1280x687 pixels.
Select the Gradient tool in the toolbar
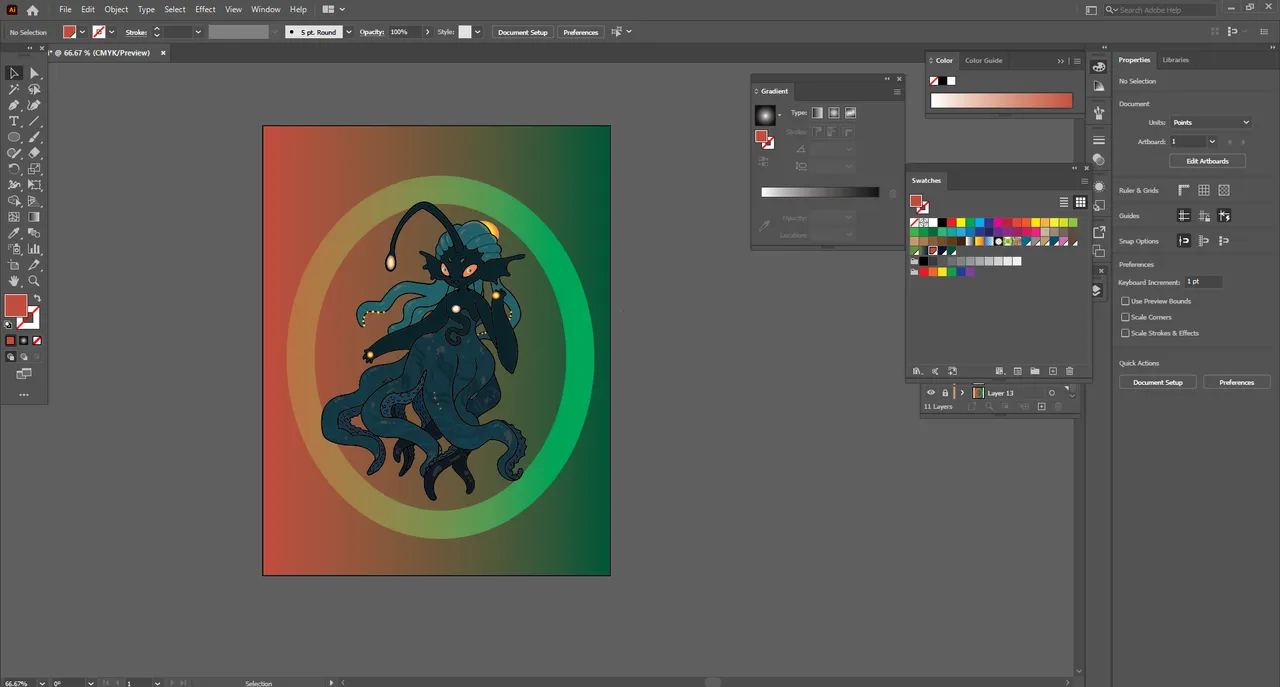34,217
